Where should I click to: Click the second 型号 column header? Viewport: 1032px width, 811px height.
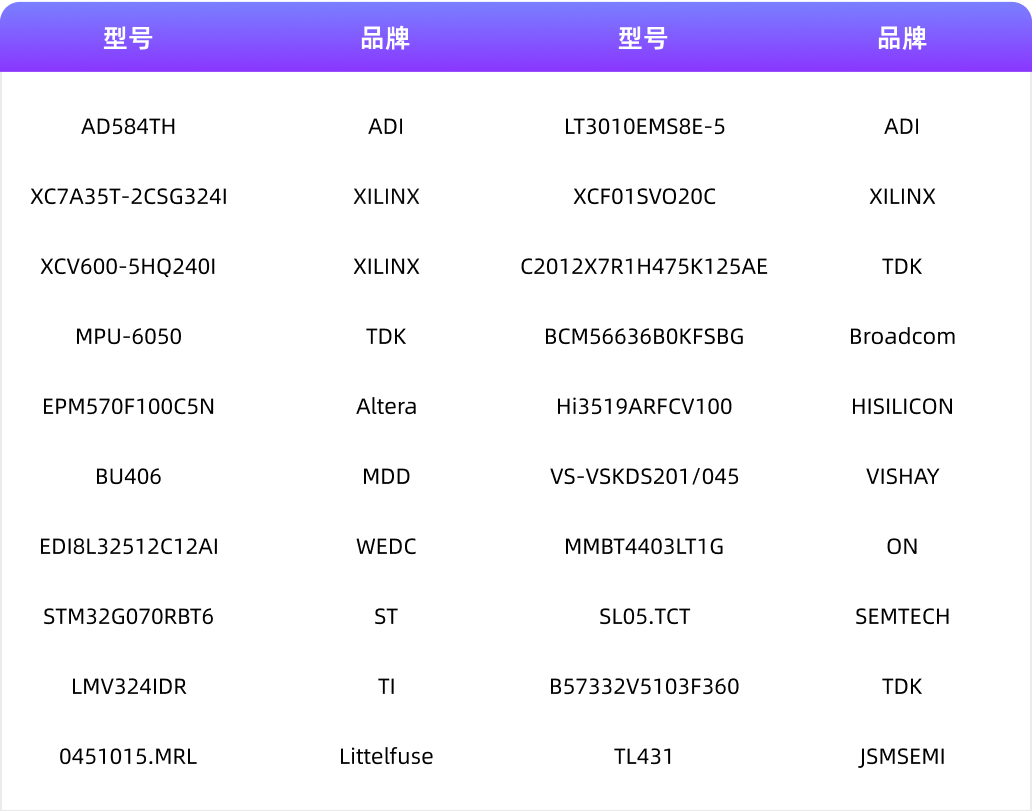644,37
